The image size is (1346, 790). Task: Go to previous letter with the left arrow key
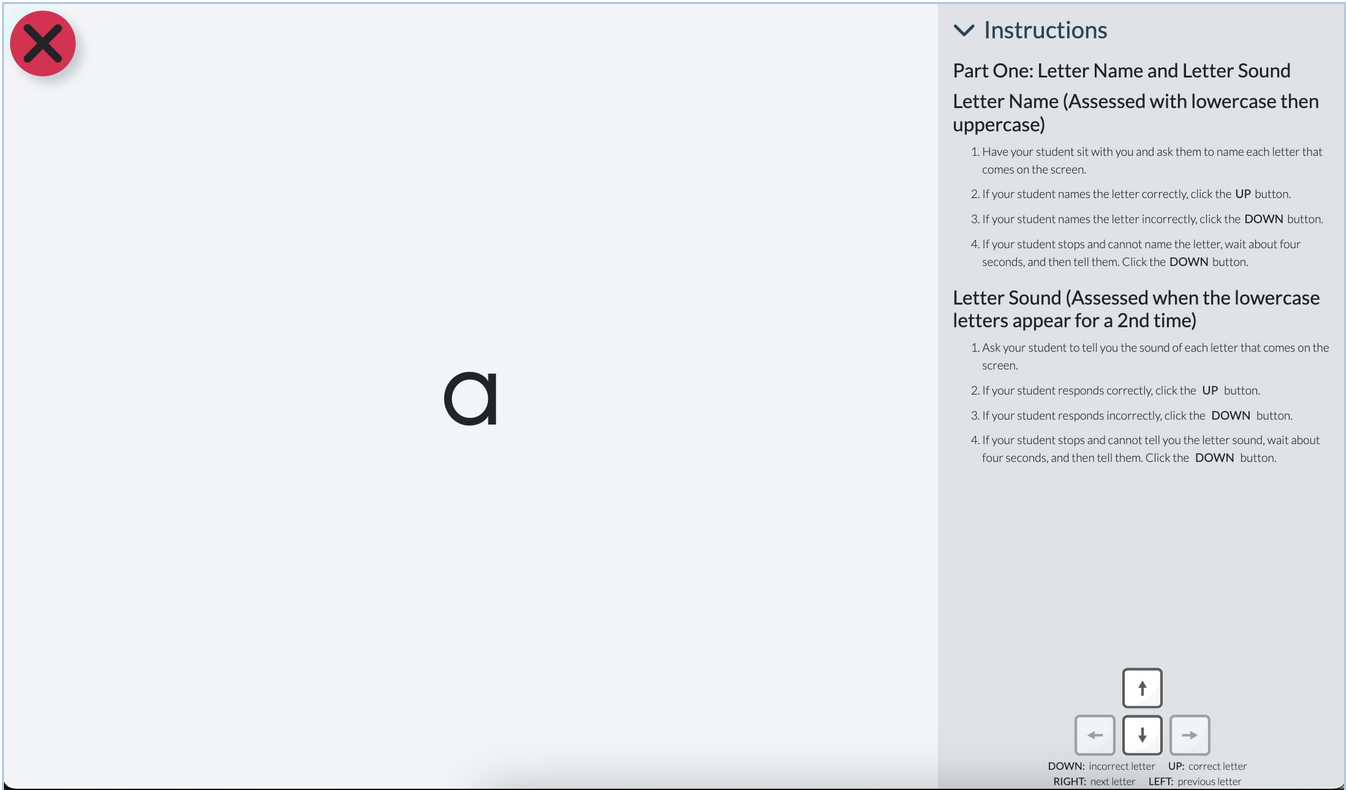click(x=1095, y=735)
